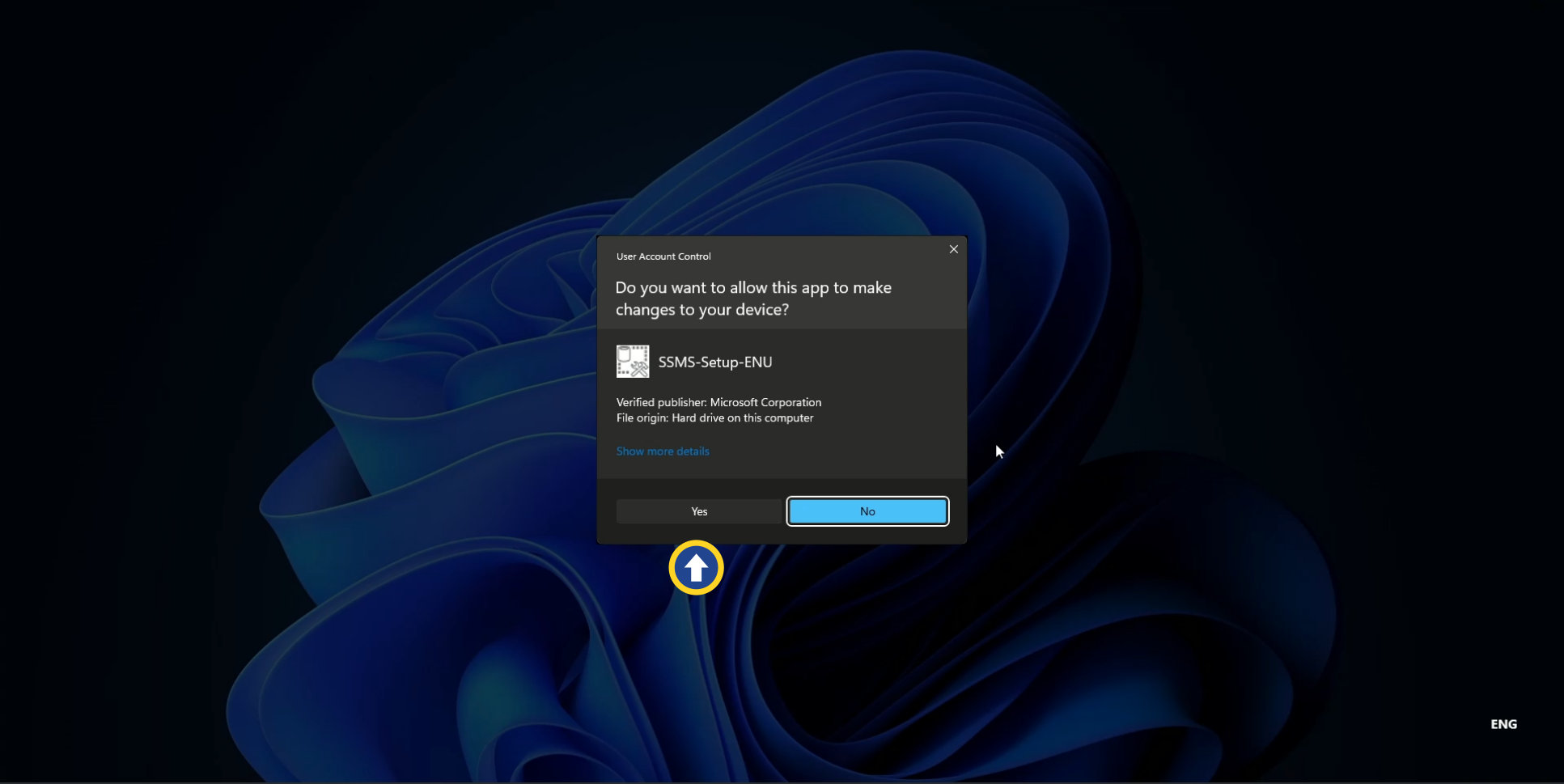Click the SSMS-Setup-ENU installer icon
Screen dimensions: 1564x784
[x=633, y=362]
